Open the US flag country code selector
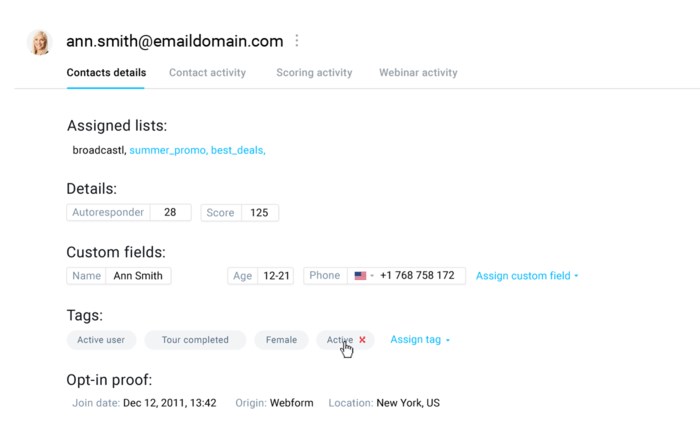Screen dimensions: 700x442 point(364,276)
